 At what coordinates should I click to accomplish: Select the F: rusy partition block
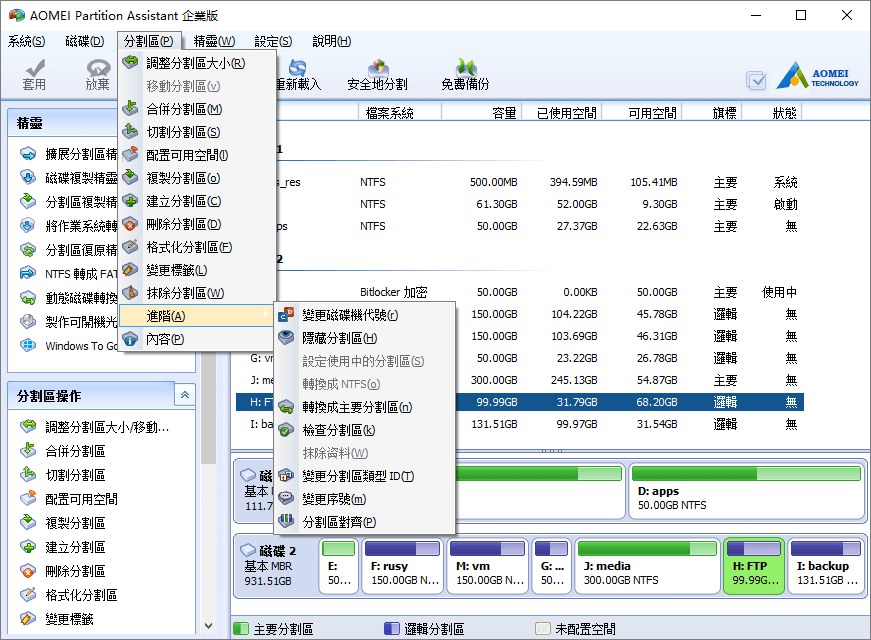[x=403, y=566]
